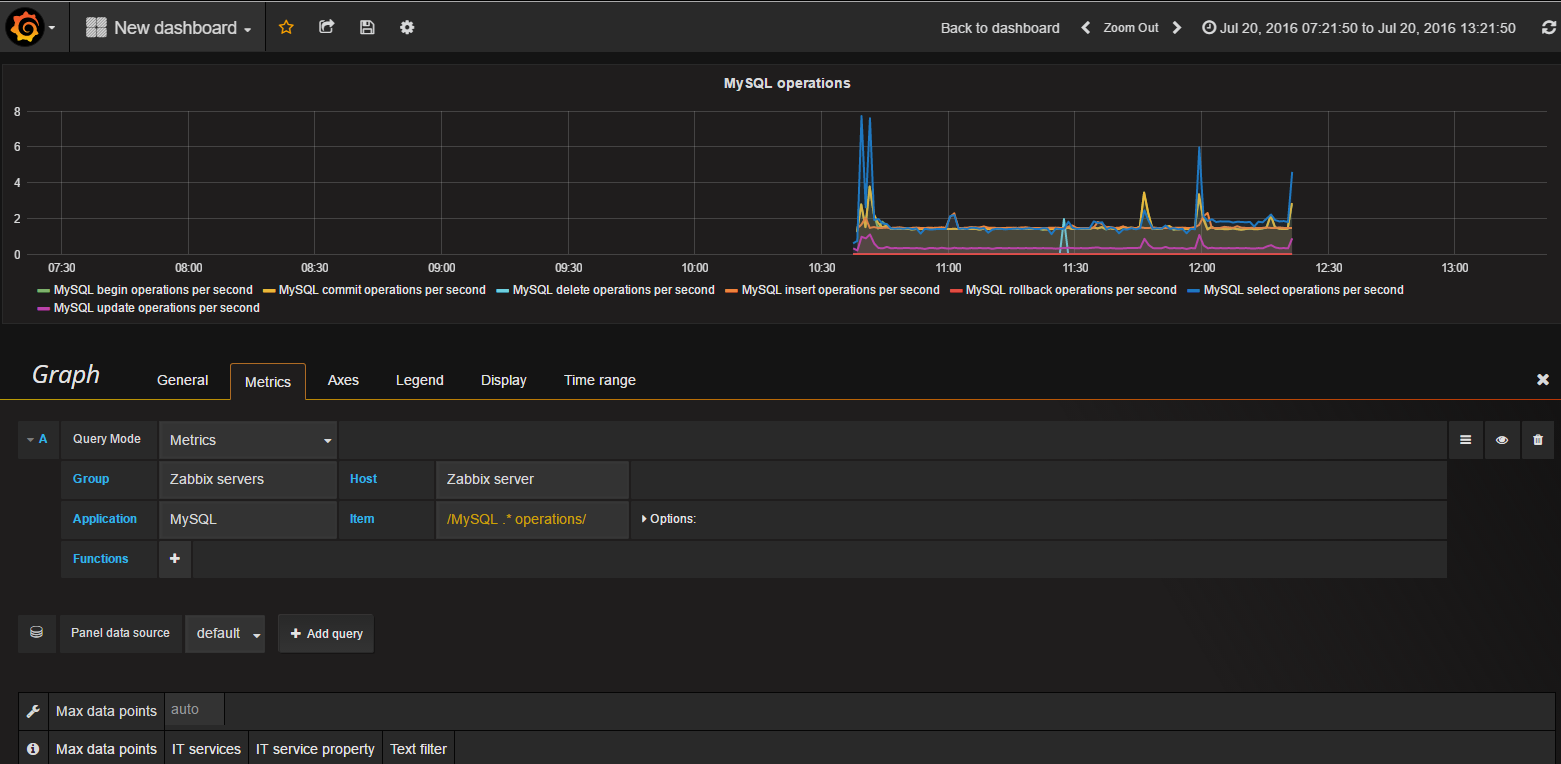
Task: Save dashboard with floppy disk icon
Action: [367, 28]
